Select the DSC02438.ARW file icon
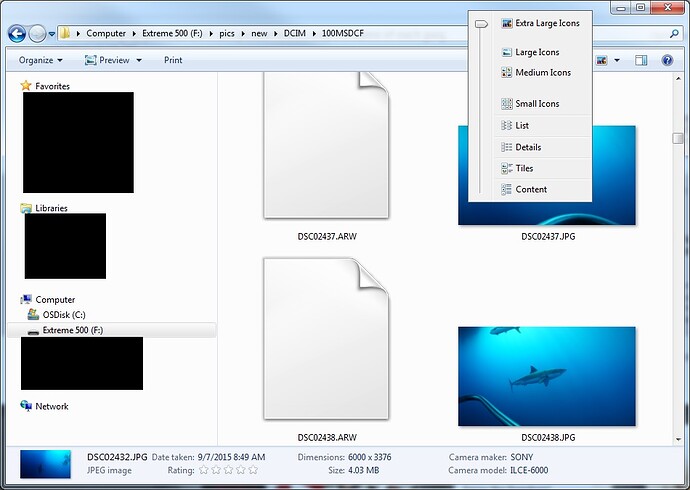Image resolution: width=690 pixels, height=490 pixels. 326,339
